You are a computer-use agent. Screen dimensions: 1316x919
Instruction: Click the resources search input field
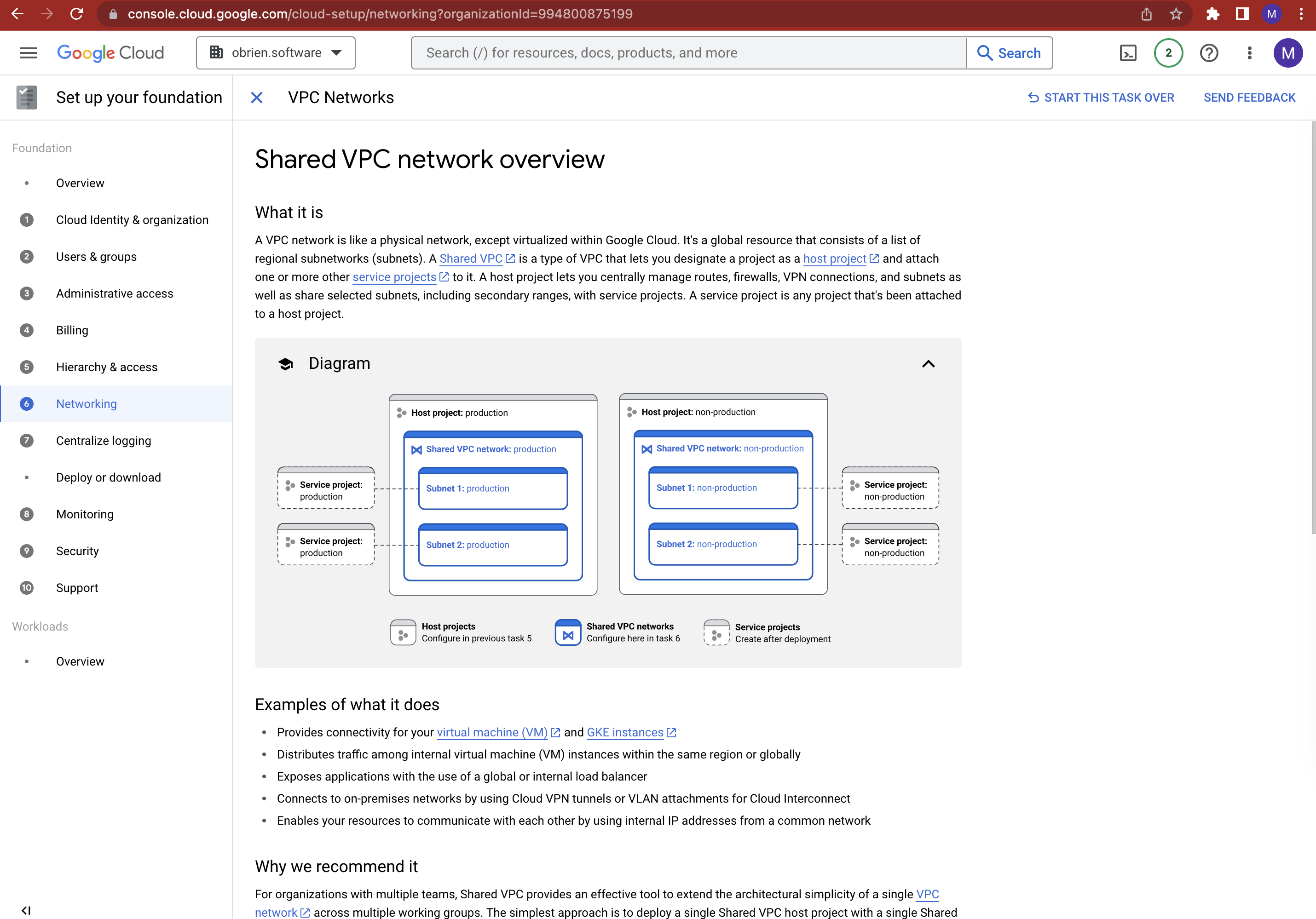tap(688, 53)
